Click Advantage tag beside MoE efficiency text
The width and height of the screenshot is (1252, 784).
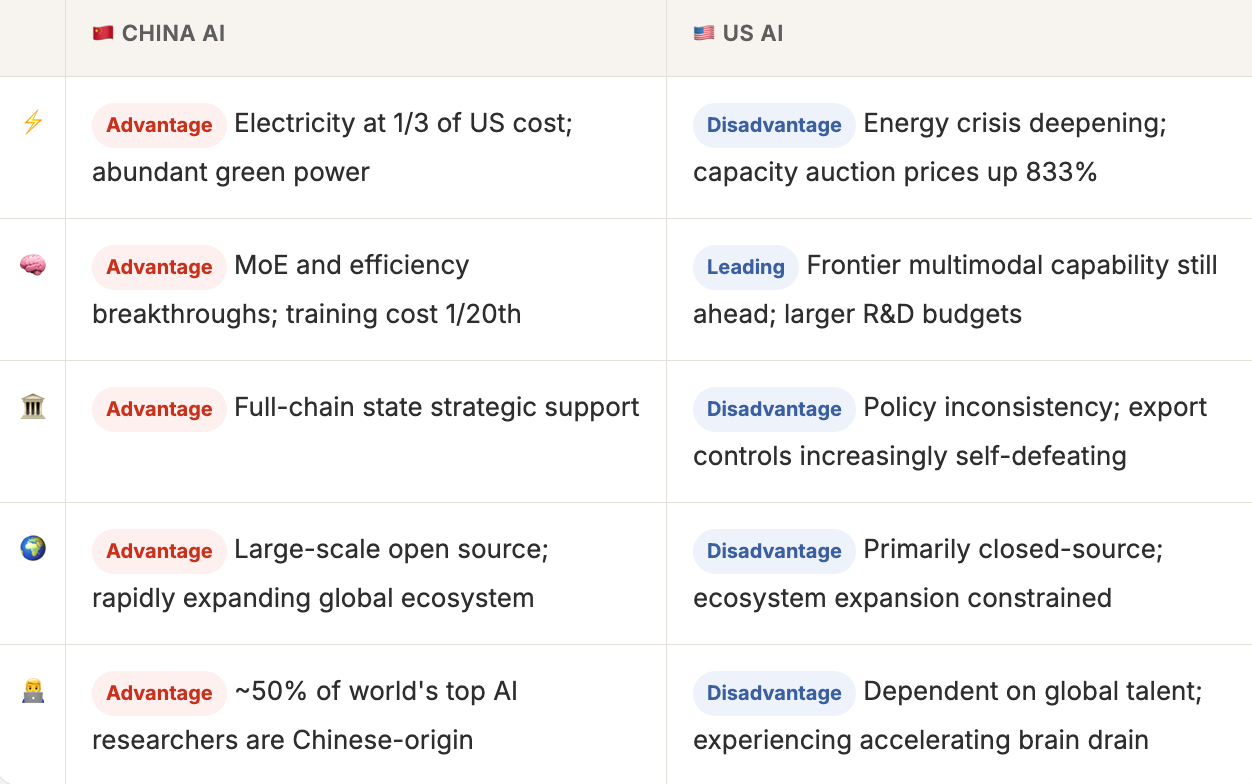click(x=159, y=267)
